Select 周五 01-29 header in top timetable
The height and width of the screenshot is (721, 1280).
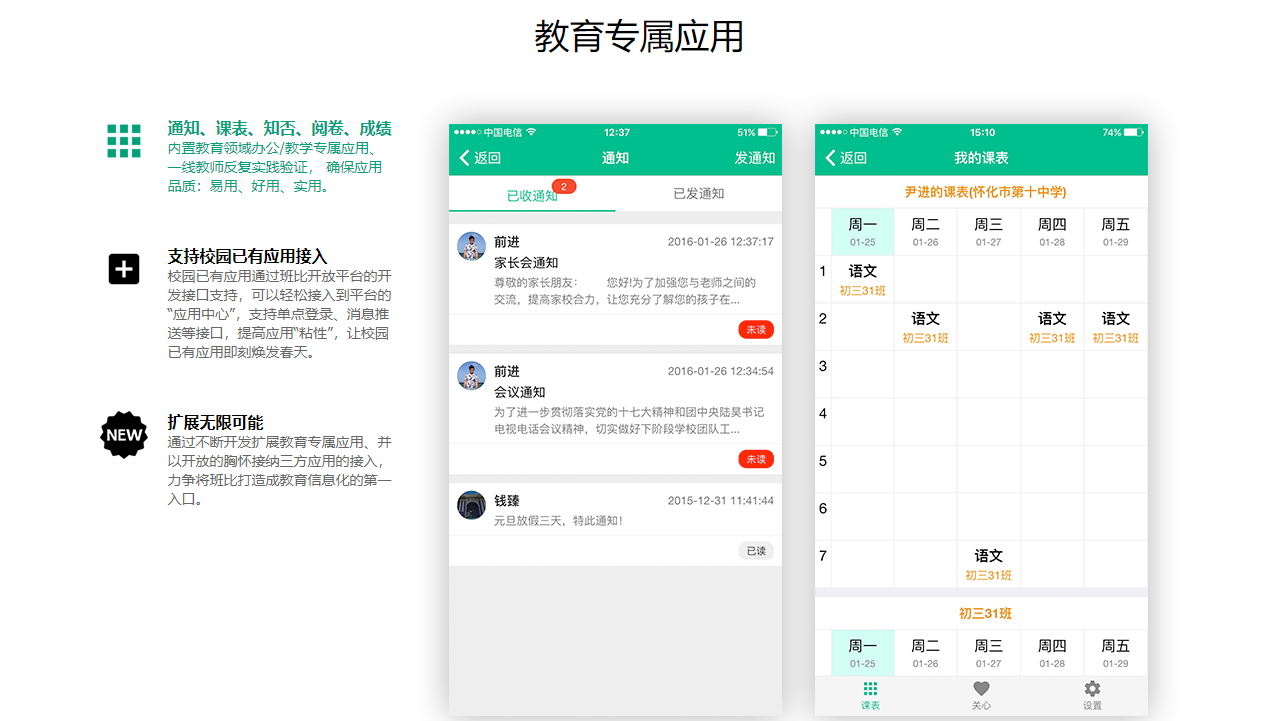1115,232
